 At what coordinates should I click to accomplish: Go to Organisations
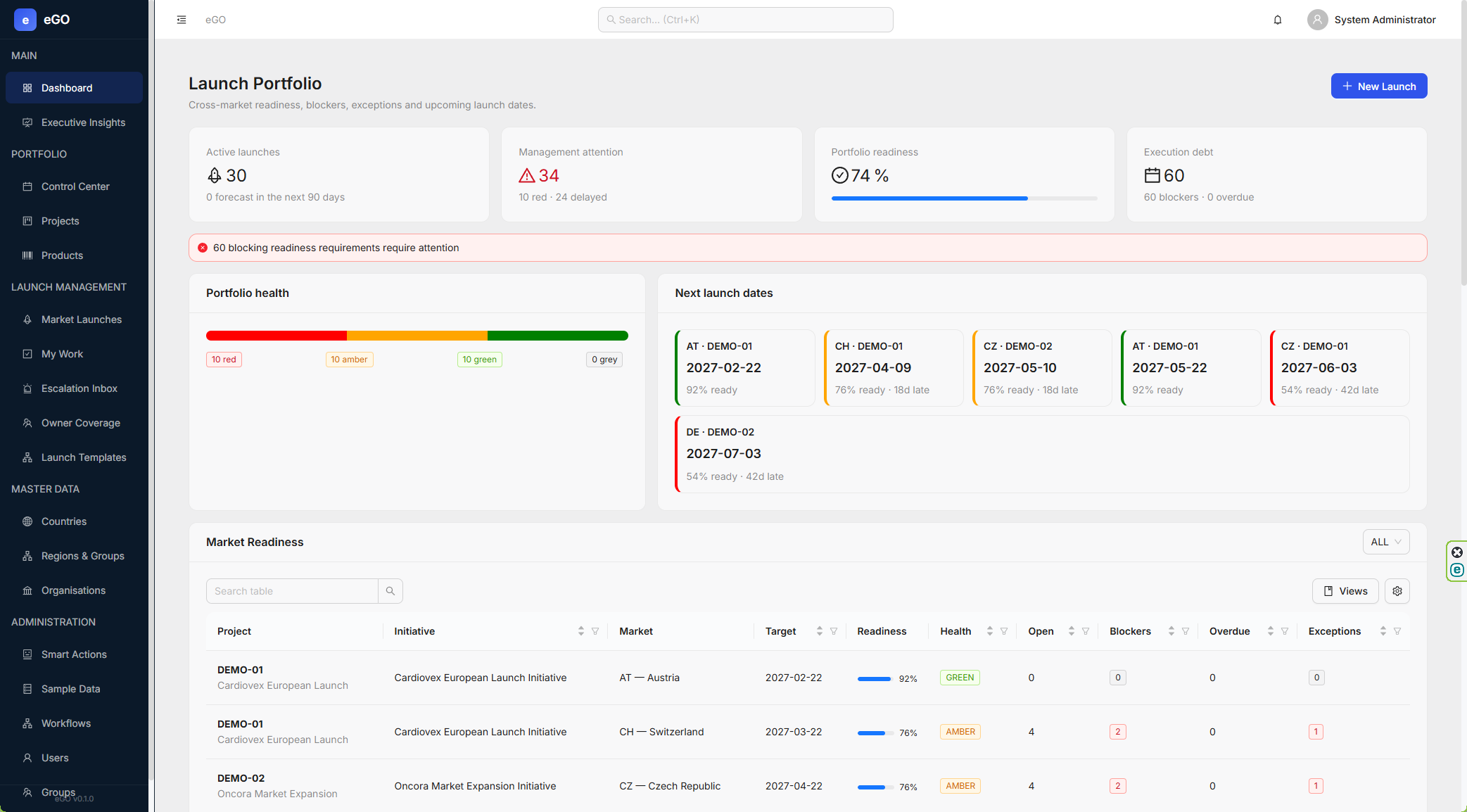[74, 590]
